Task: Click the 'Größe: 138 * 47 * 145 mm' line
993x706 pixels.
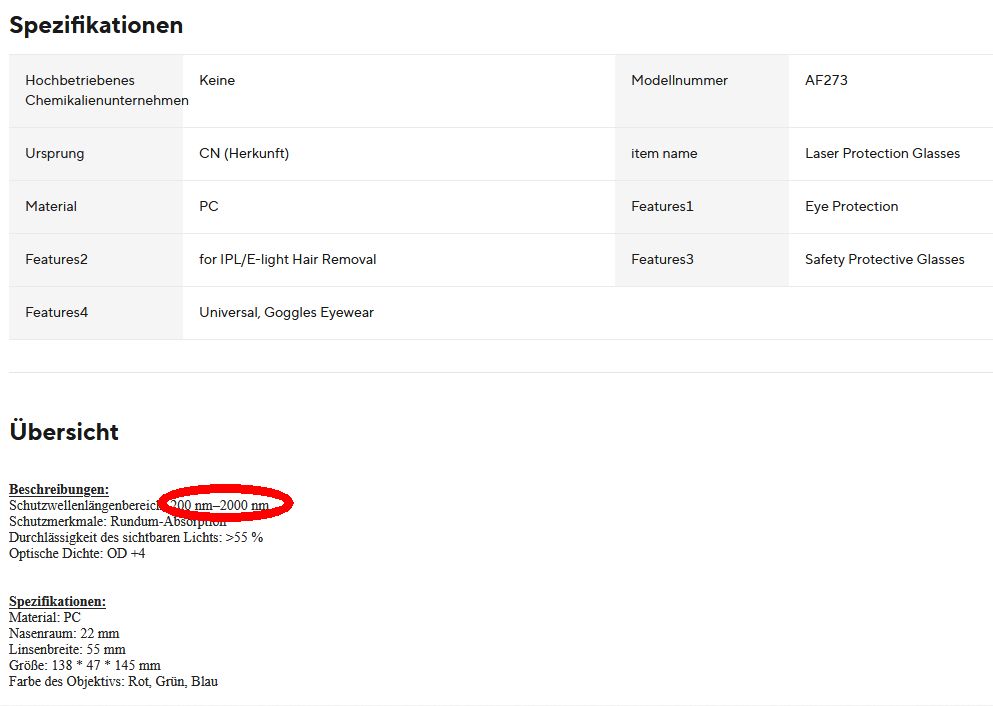Action: (85, 665)
